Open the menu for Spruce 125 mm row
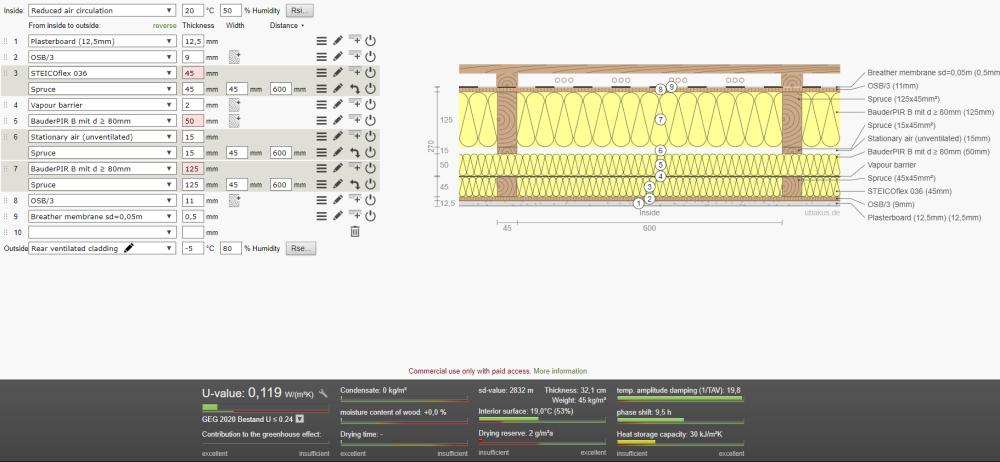 pos(322,184)
